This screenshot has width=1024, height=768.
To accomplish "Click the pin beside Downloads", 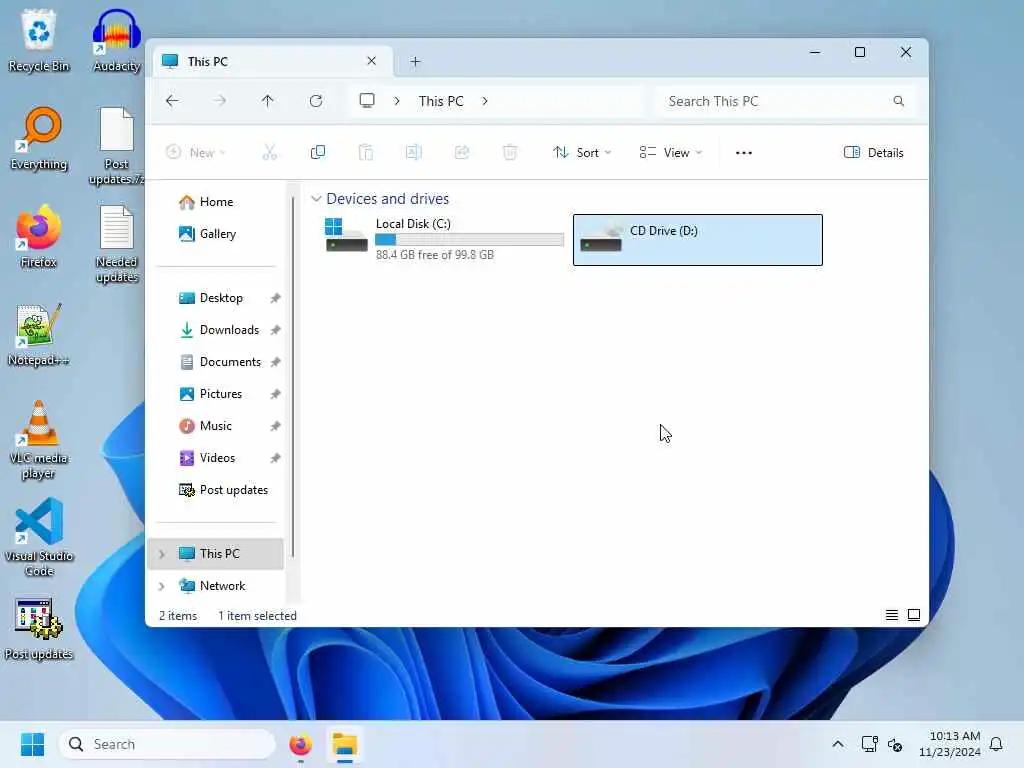I will [276, 330].
